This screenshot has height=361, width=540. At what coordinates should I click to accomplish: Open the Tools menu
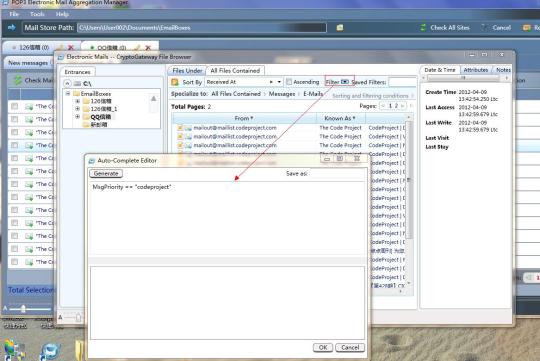click(37, 14)
